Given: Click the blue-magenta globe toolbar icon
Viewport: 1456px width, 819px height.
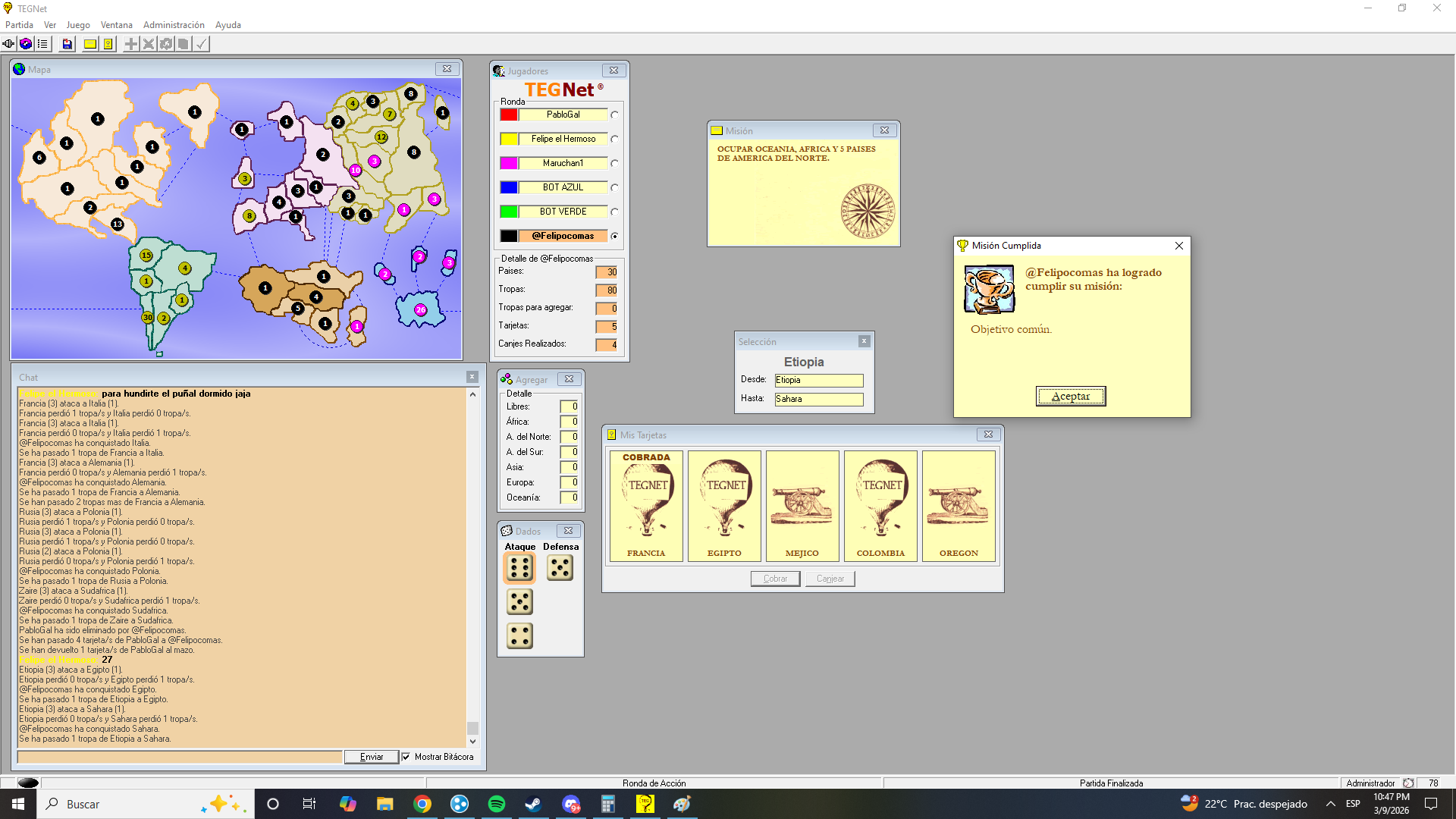Looking at the screenshot, I should pyautogui.click(x=26, y=44).
